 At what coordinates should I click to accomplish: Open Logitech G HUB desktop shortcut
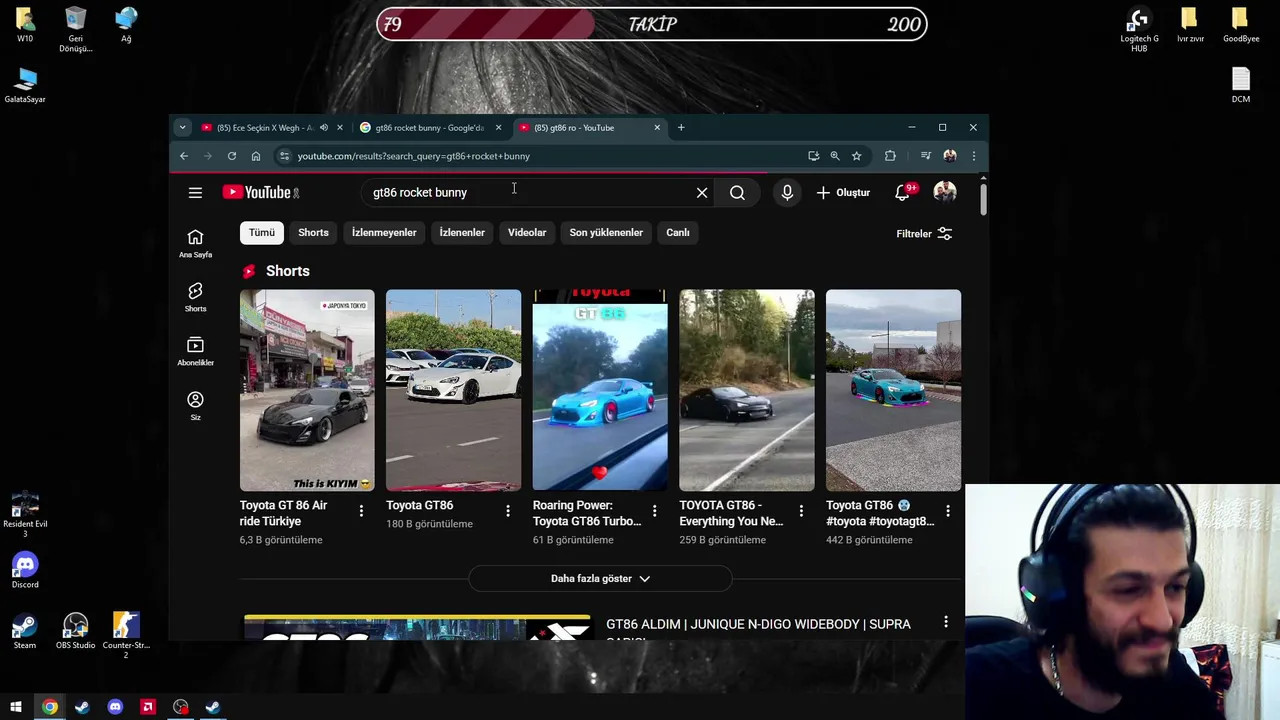click(1139, 30)
